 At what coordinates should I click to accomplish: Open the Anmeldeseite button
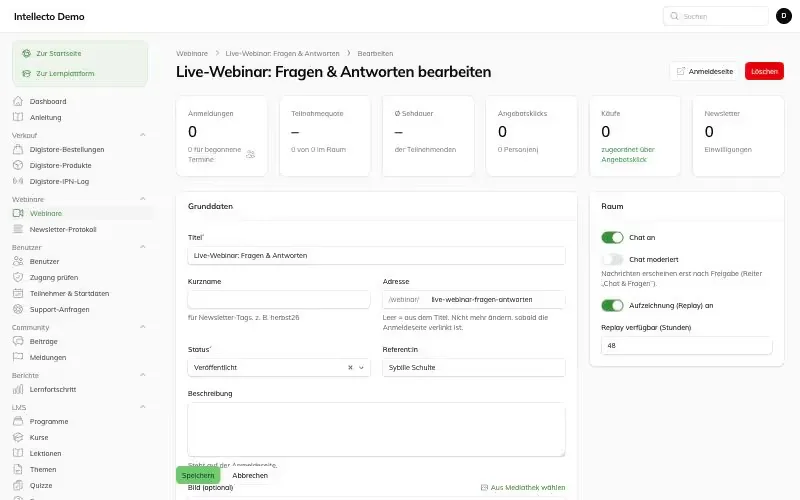[704, 71]
